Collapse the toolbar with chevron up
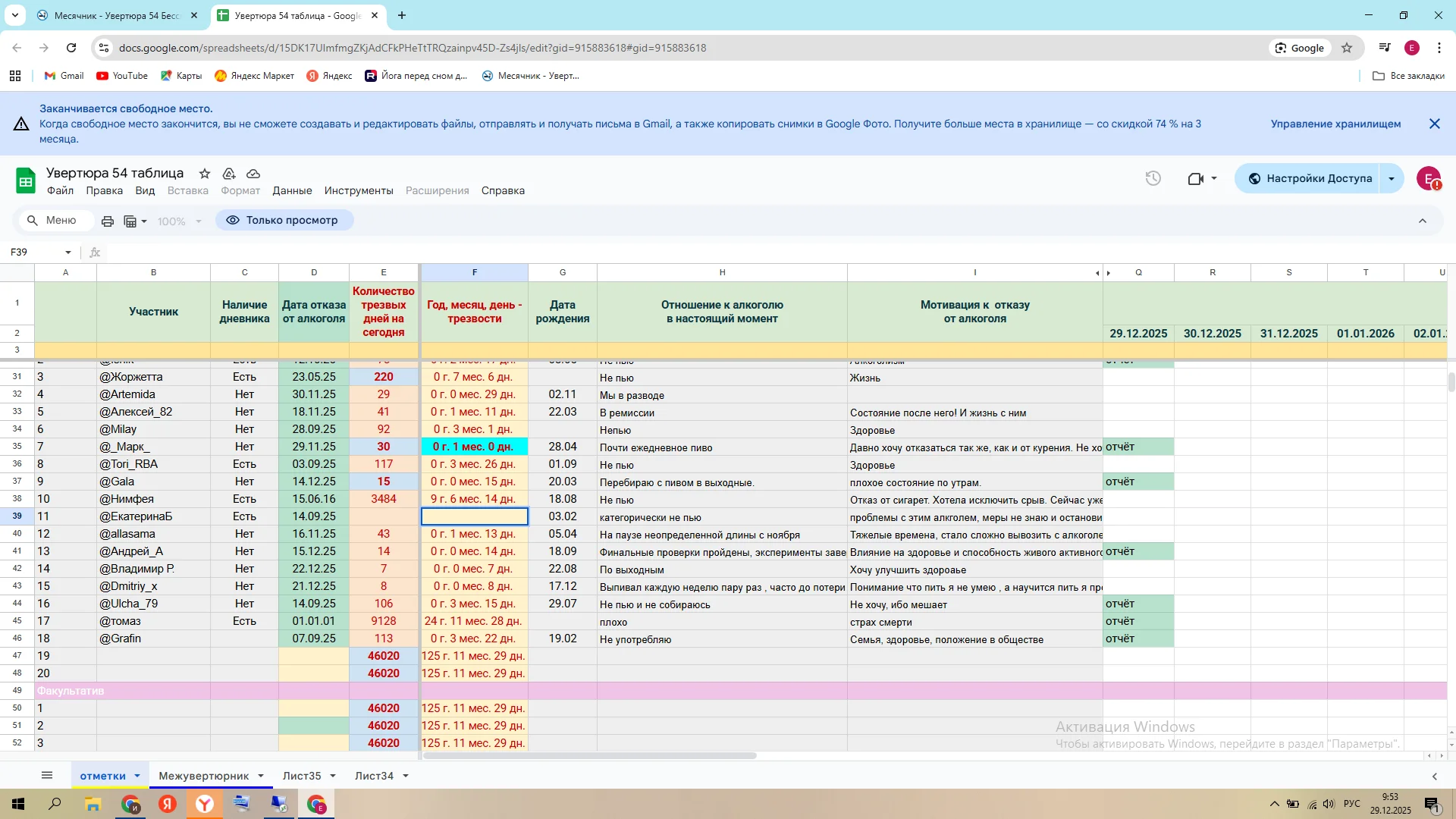The height and width of the screenshot is (819, 1456). point(1422,221)
